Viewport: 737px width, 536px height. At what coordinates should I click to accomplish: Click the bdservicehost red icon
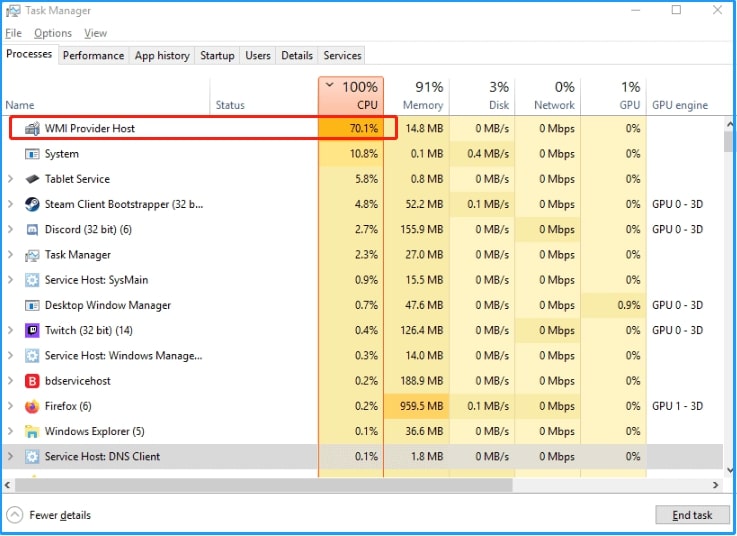pos(31,381)
